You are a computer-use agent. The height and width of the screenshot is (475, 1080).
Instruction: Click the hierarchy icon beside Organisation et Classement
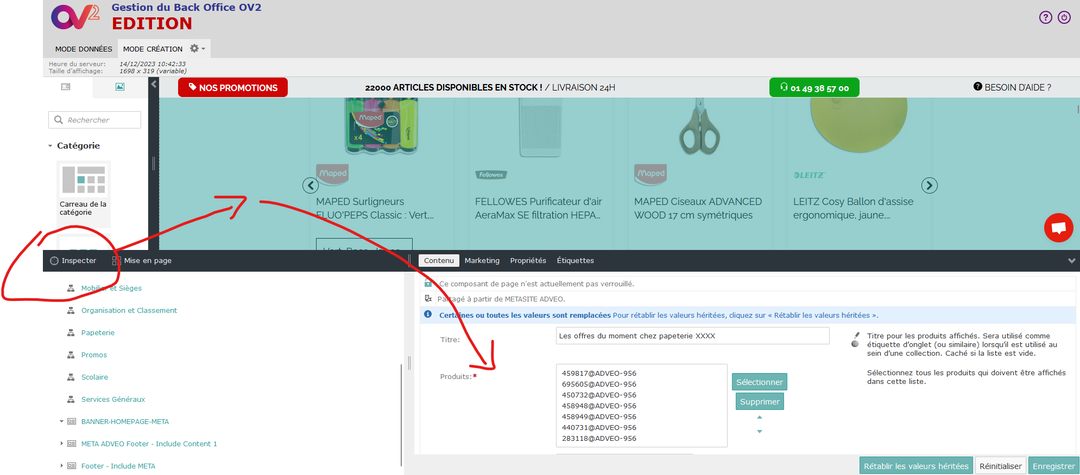pos(70,310)
